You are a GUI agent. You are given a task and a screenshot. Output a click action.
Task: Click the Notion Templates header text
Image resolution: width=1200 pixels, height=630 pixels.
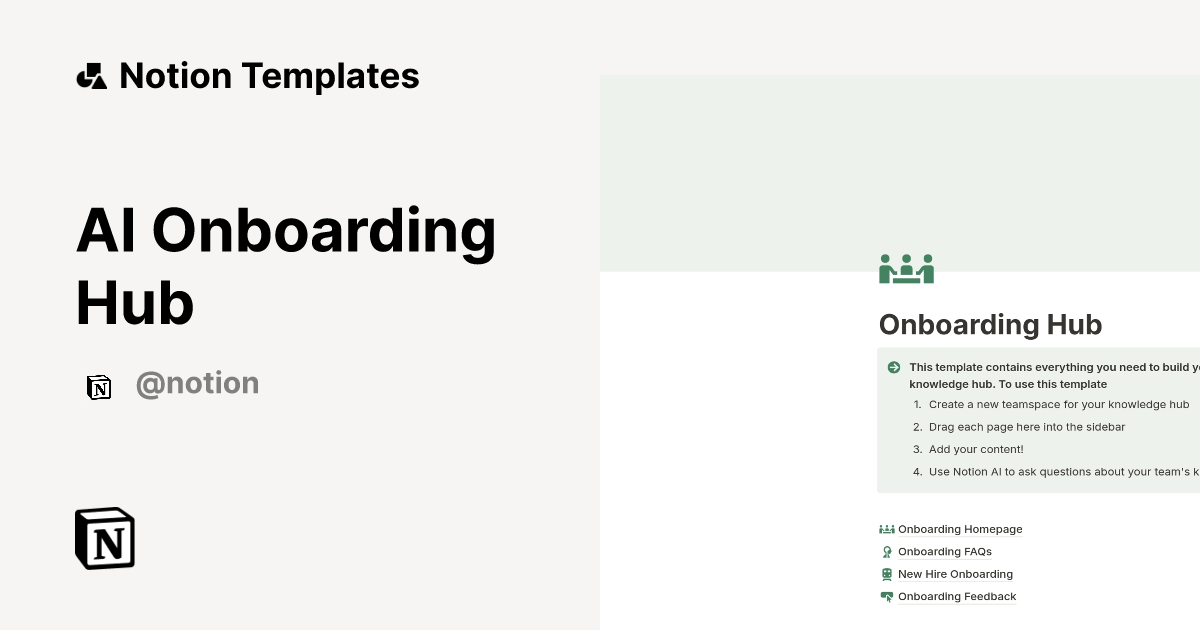click(269, 75)
